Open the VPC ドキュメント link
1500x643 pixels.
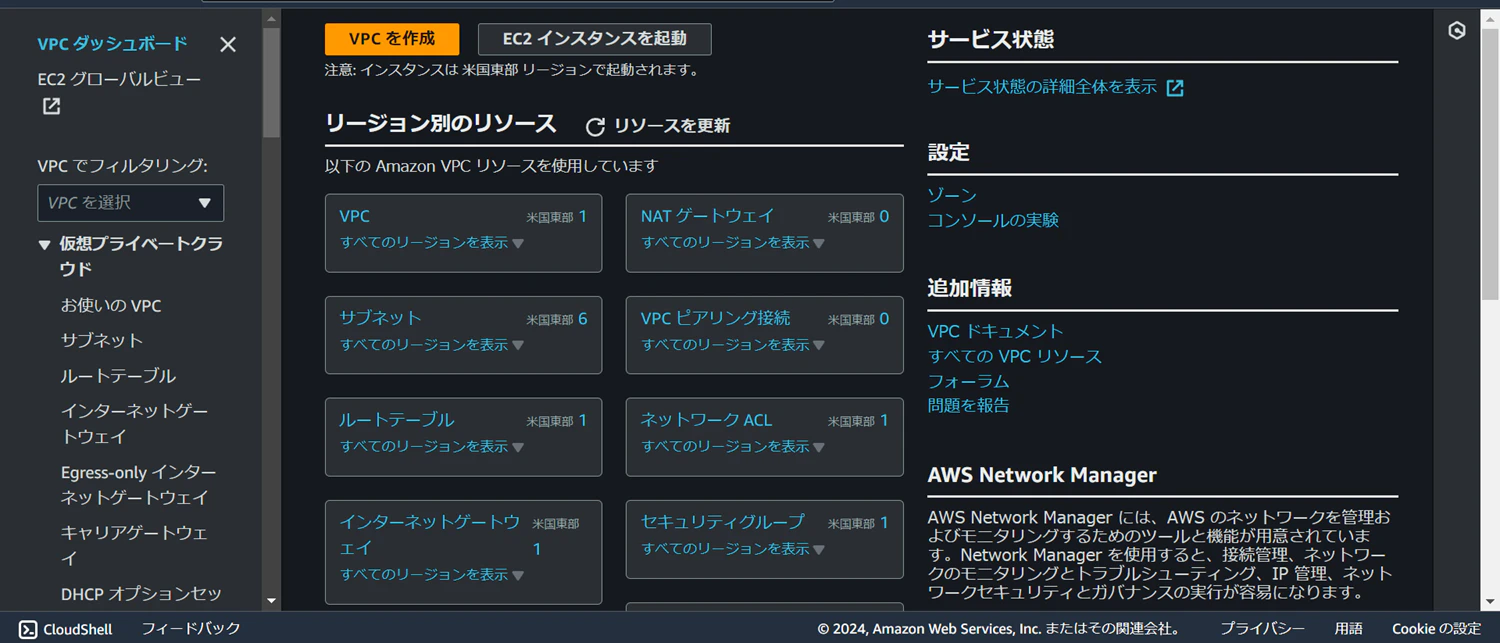click(x=995, y=331)
